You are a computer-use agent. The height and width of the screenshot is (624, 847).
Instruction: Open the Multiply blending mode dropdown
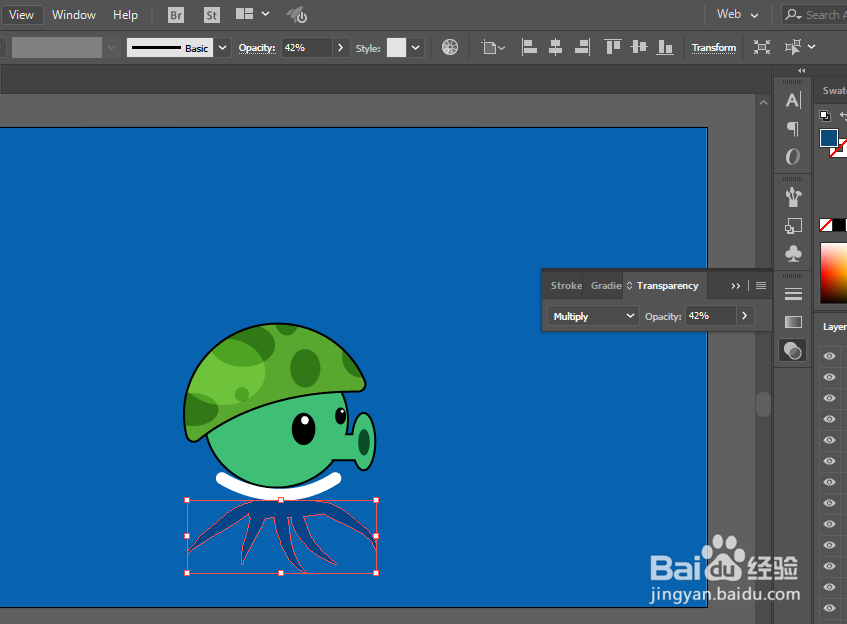[x=593, y=316]
